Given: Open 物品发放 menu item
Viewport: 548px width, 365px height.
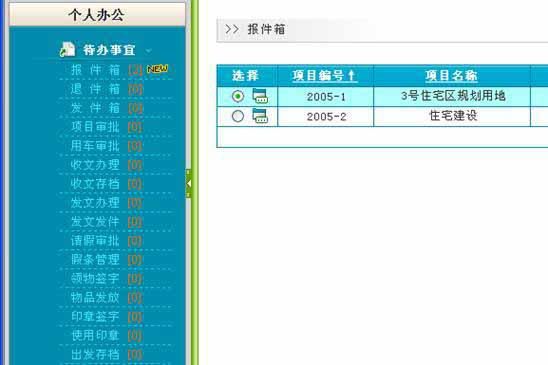Looking at the screenshot, I should 95,298.
